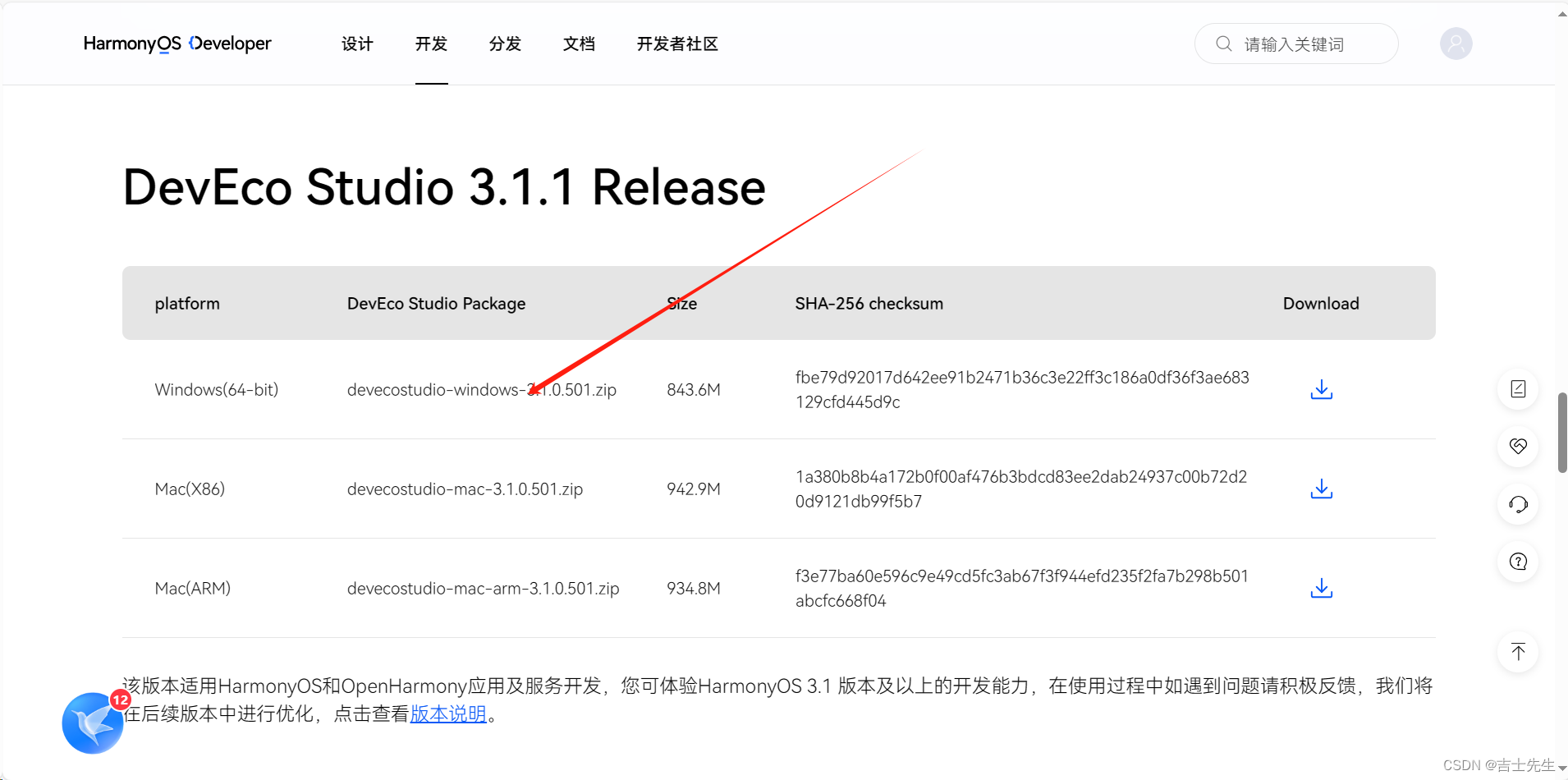Open the user profile avatar
Screen dimensions: 1568x780
tap(1456, 44)
